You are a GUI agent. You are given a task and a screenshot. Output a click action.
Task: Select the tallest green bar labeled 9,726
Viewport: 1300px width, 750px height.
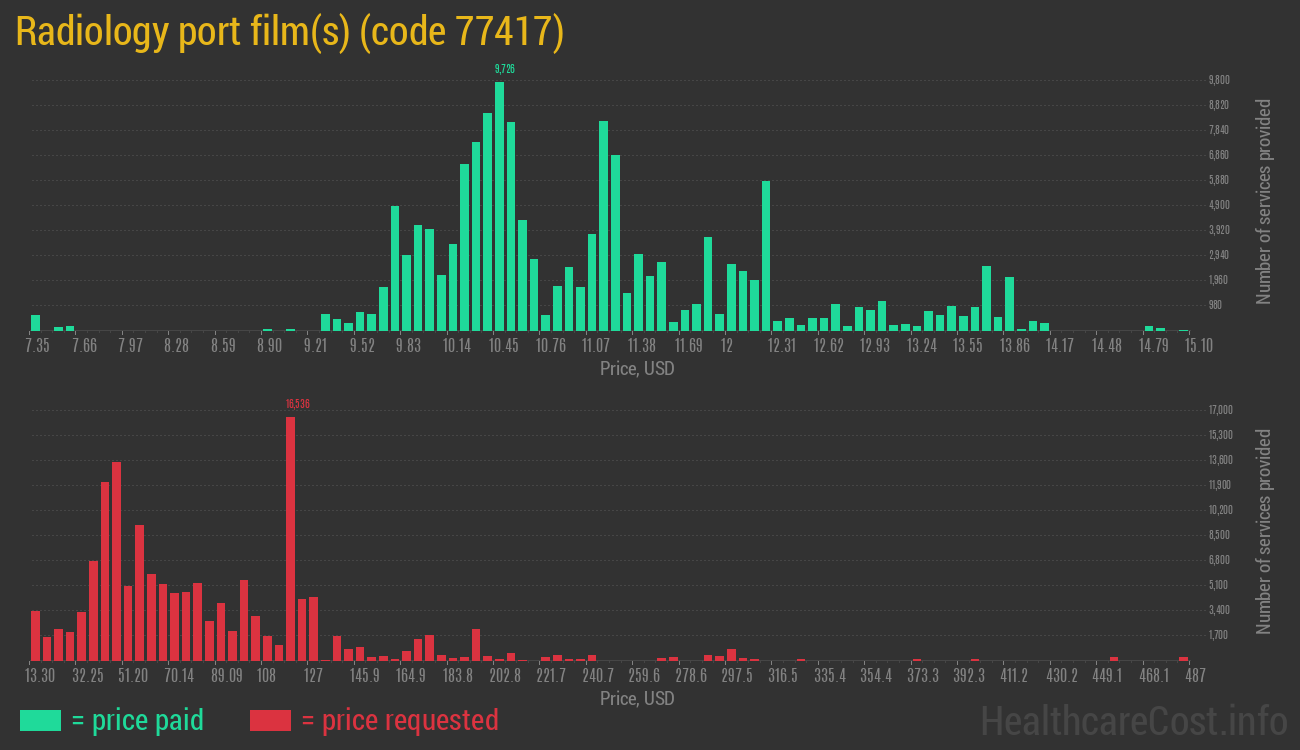click(499, 205)
